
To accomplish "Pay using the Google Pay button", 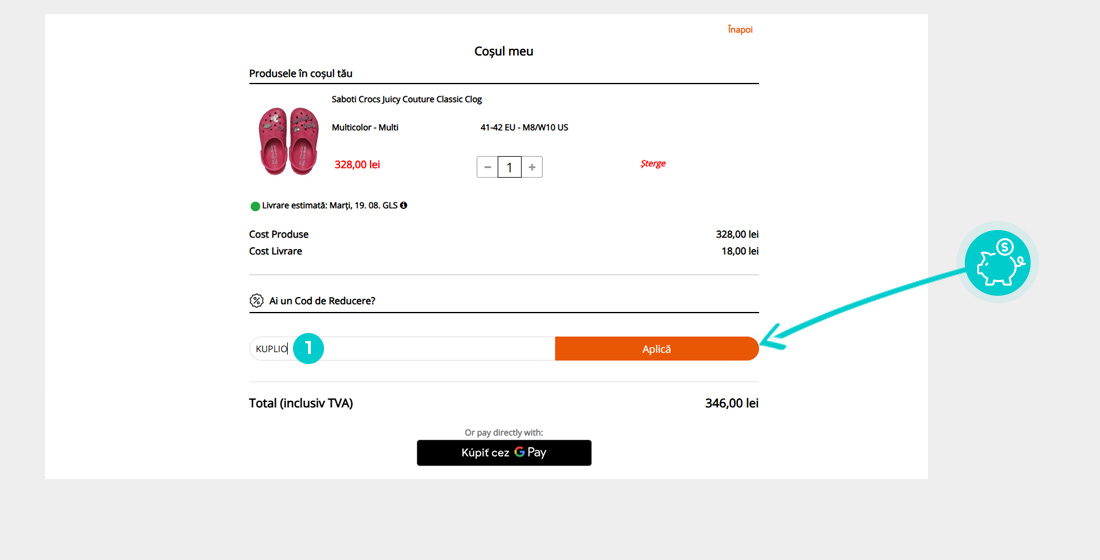I will [x=504, y=453].
